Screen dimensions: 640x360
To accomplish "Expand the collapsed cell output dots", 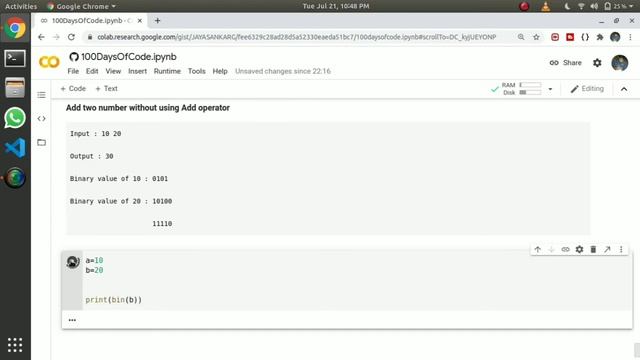I will [x=72, y=320].
